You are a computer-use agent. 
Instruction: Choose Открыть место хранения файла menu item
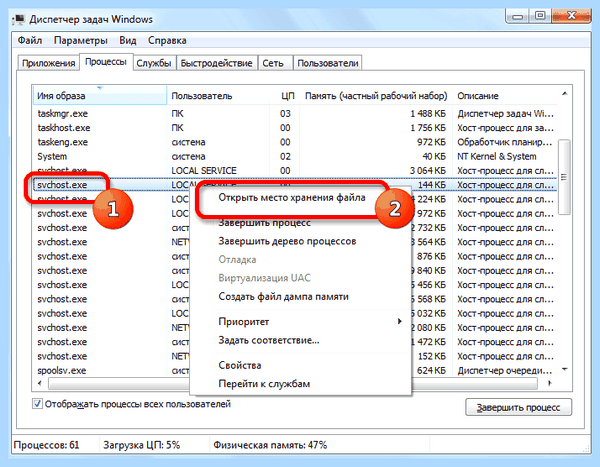[292, 198]
